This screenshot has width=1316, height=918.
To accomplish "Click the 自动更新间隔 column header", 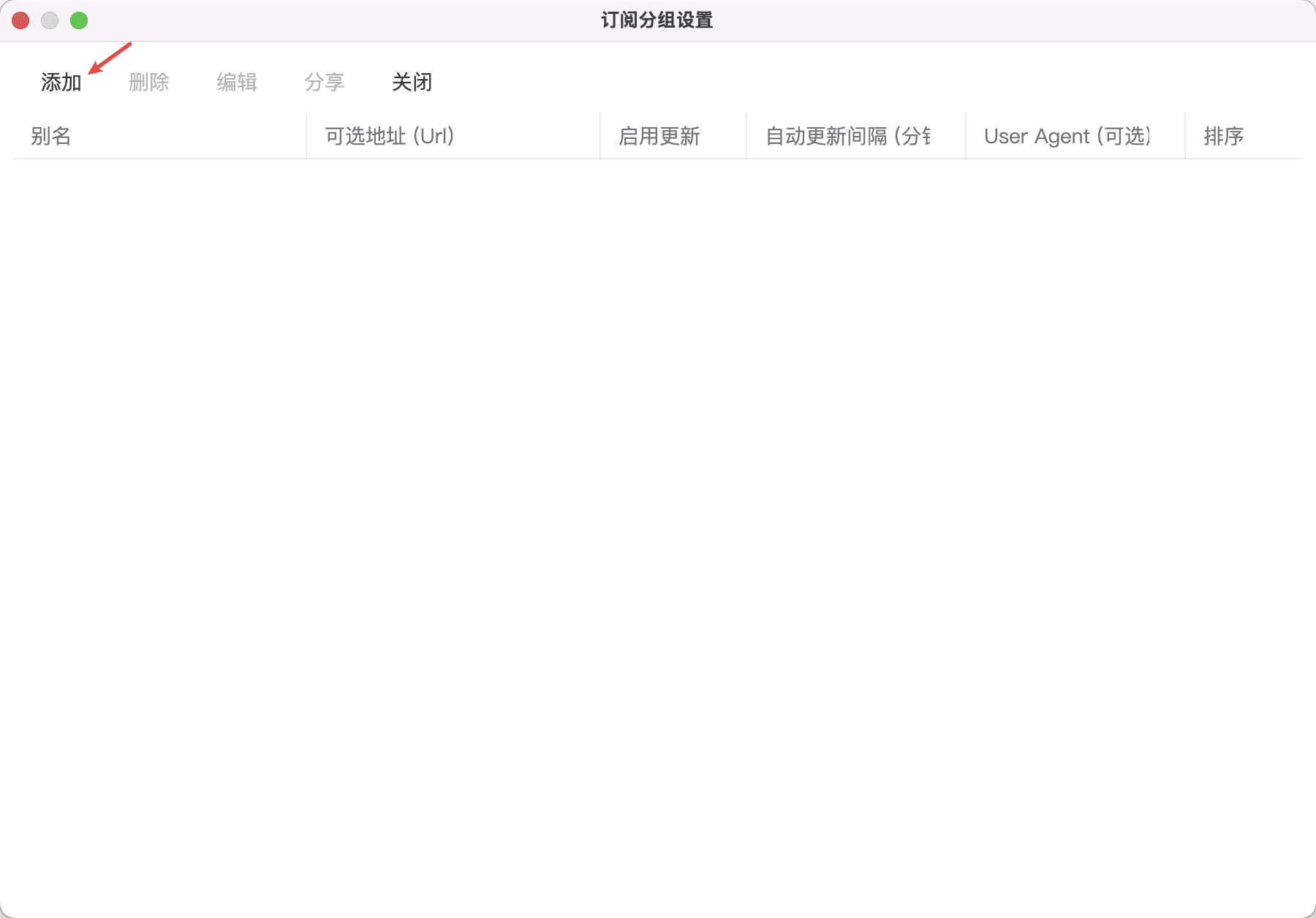I will 847,136.
